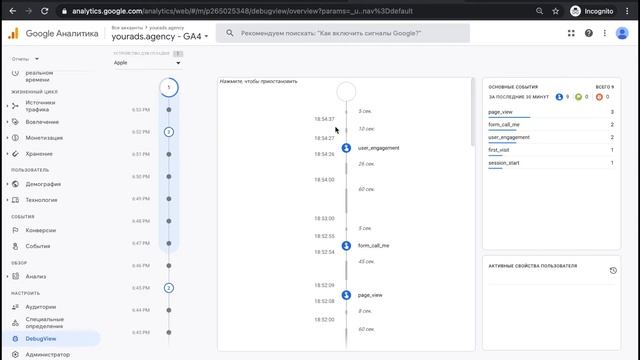Open the Google apps grid icon
The image size is (640, 360).
(571, 33)
